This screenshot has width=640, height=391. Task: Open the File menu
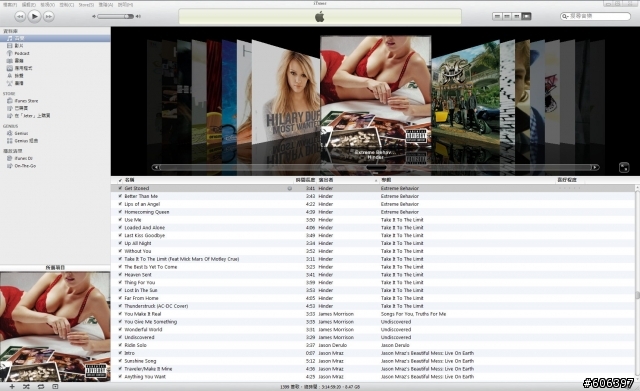[10, 4]
